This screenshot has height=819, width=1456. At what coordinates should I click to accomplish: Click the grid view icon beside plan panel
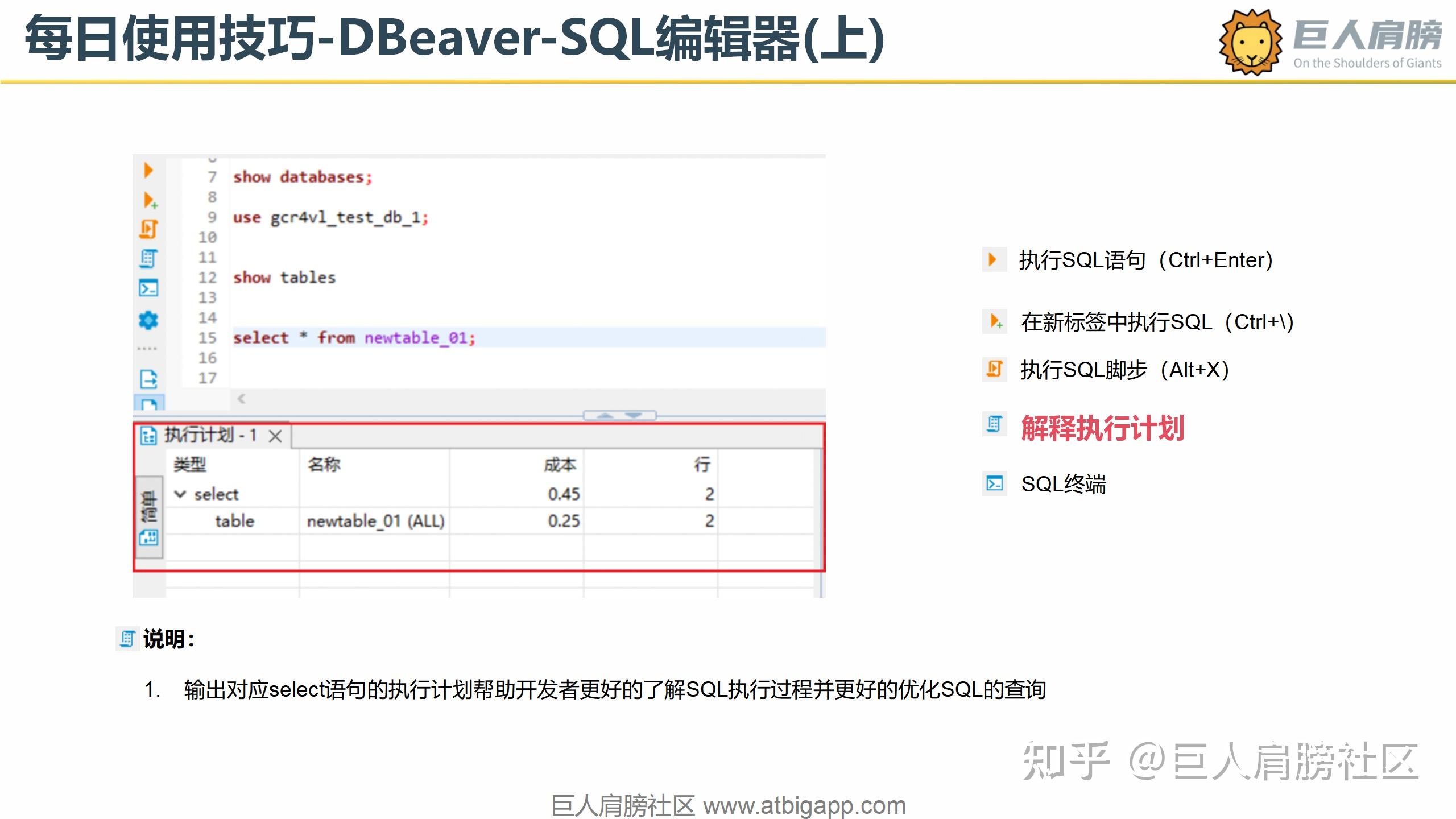click(x=148, y=537)
